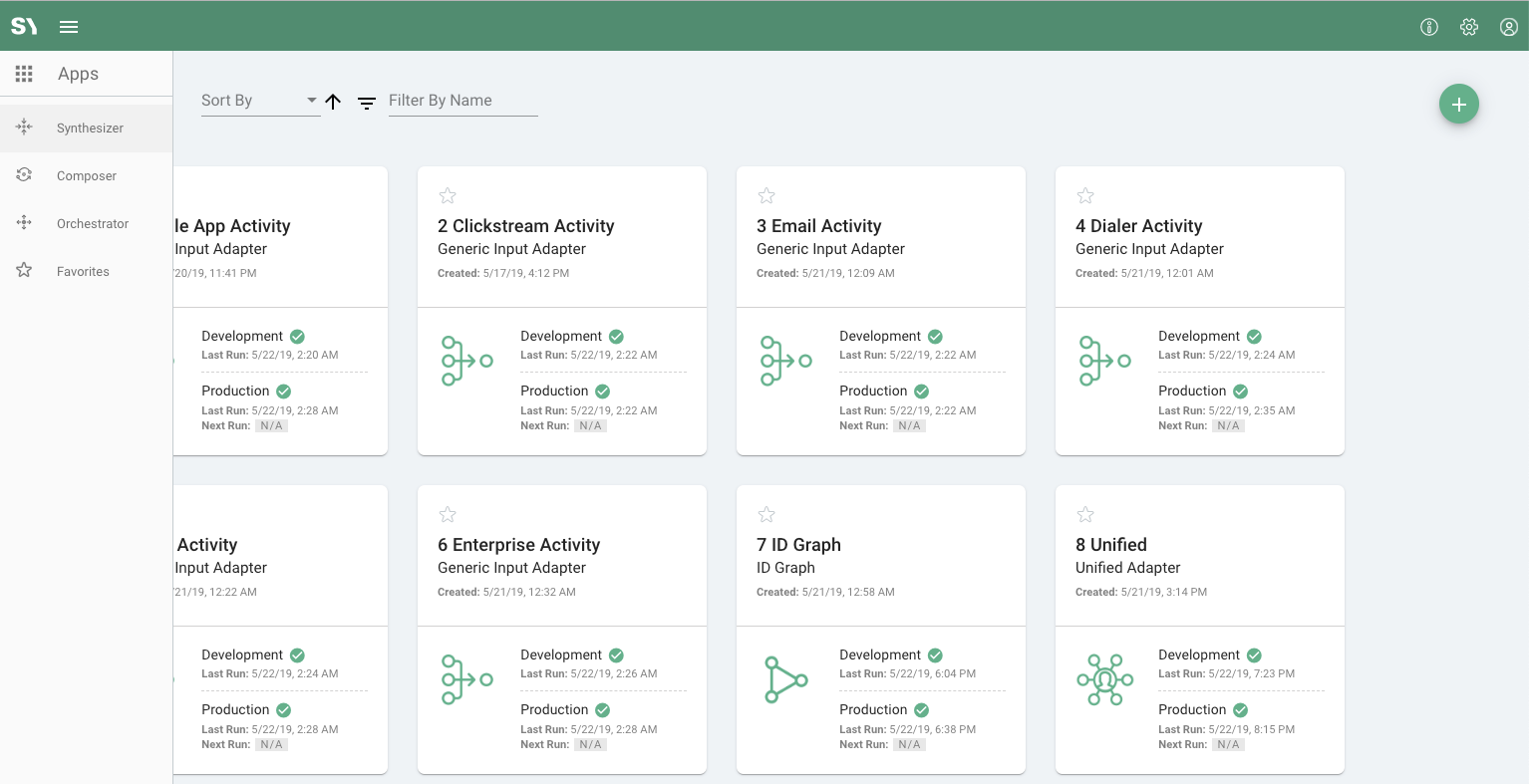The image size is (1529, 784).
Task: Open Favorites in the sidebar
Action: [x=83, y=272]
